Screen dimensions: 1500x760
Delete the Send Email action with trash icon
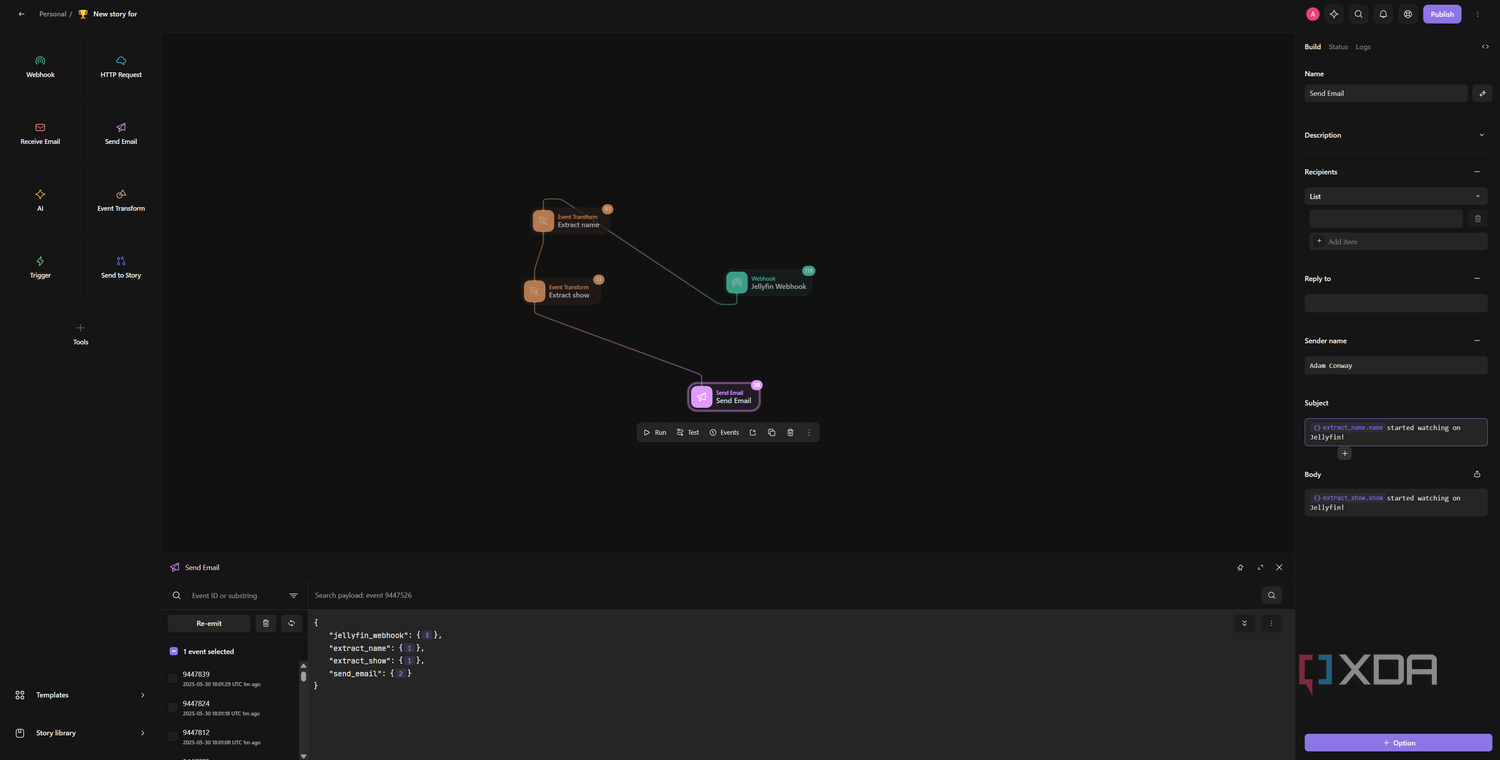pyautogui.click(x=790, y=432)
